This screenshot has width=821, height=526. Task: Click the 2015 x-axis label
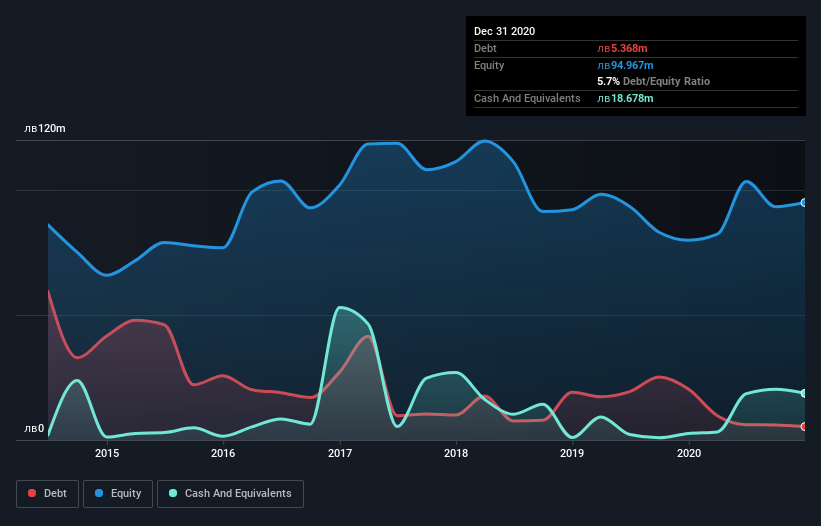(107, 453)
